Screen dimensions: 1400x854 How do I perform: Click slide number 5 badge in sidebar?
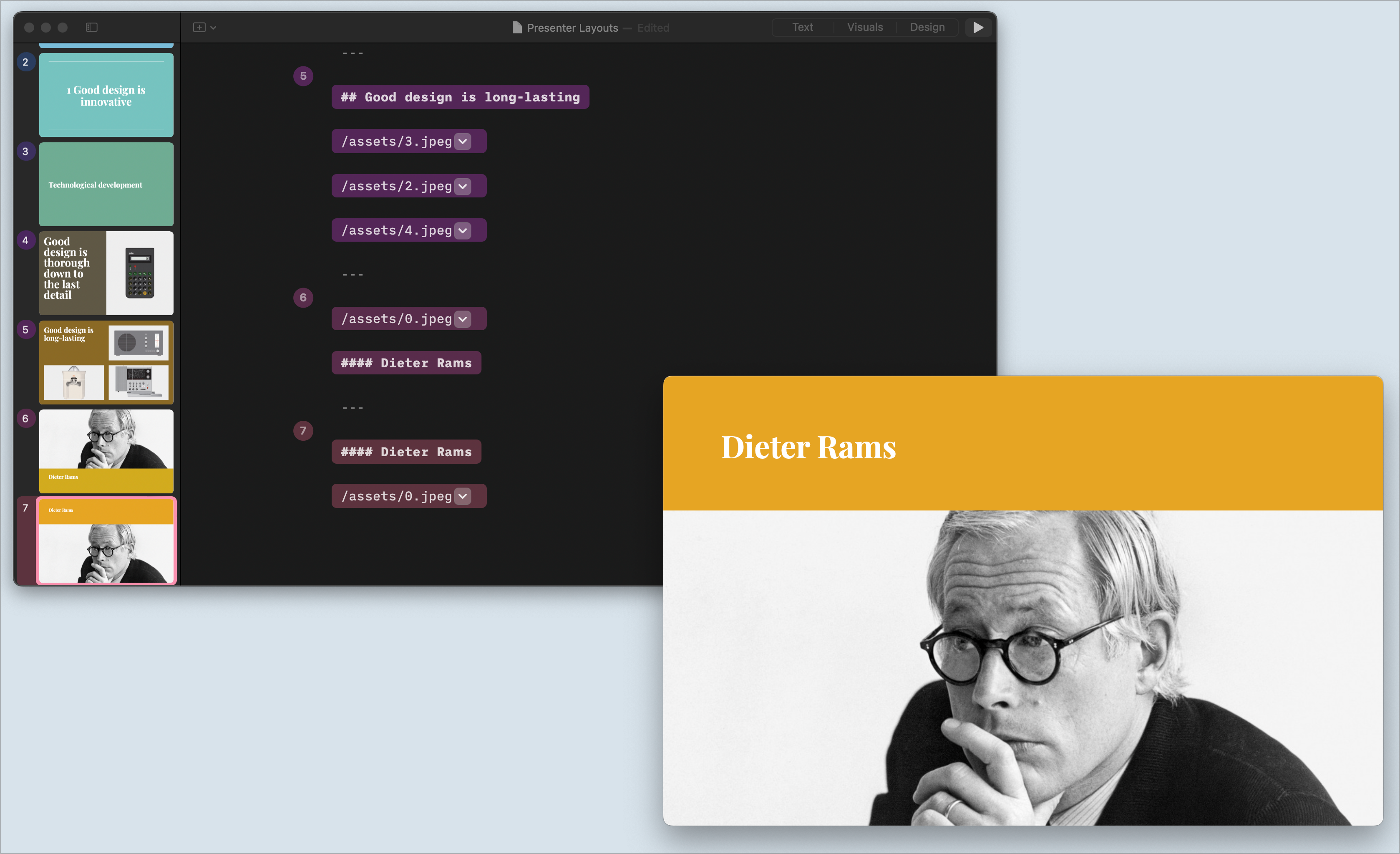click(25, 329)
